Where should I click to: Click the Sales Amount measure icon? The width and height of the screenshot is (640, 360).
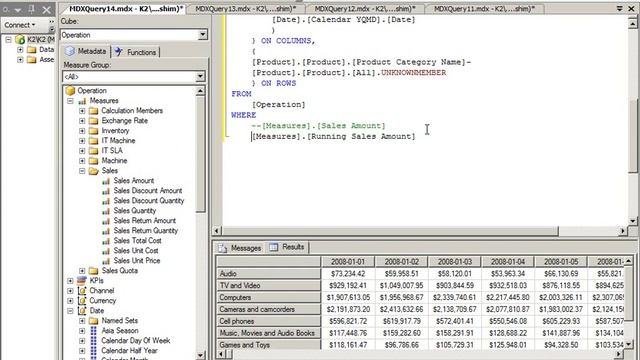106,181
